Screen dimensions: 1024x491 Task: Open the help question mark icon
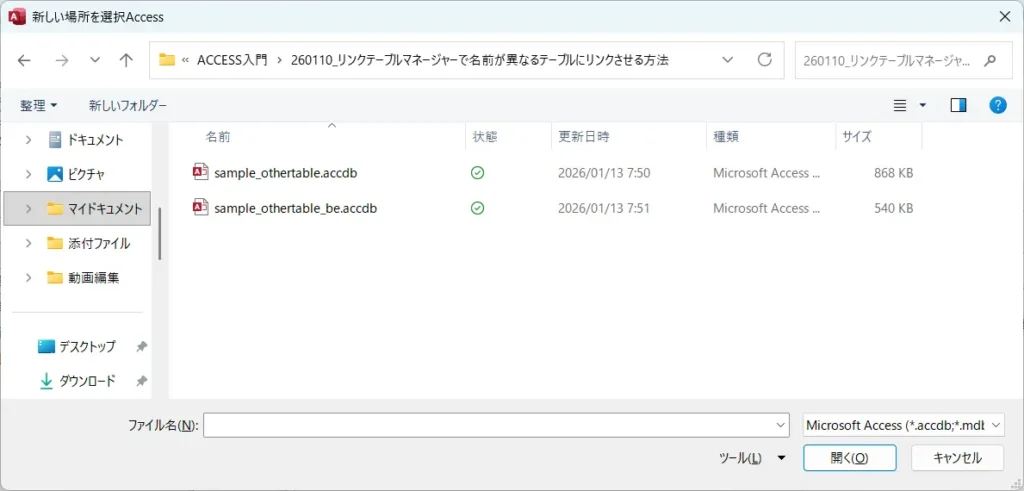(x=997, y=105)
